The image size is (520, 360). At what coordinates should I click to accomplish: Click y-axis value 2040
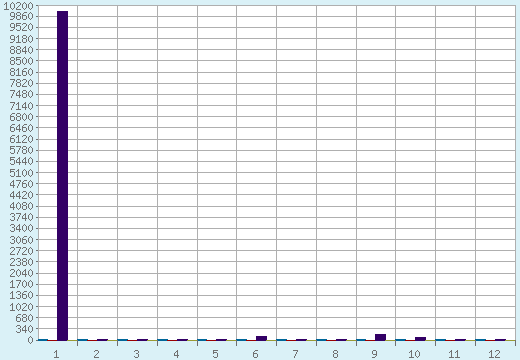coord(22,273)
